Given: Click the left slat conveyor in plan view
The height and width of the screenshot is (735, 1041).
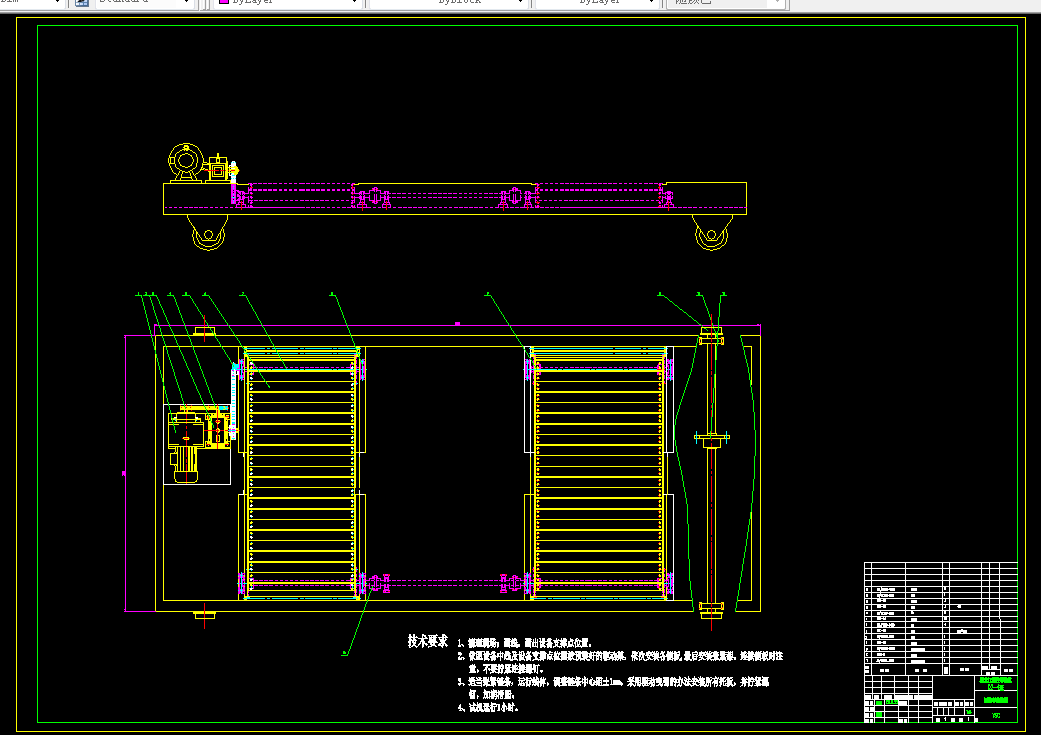Looking at the screenshot, I should (x=302, y=473).
